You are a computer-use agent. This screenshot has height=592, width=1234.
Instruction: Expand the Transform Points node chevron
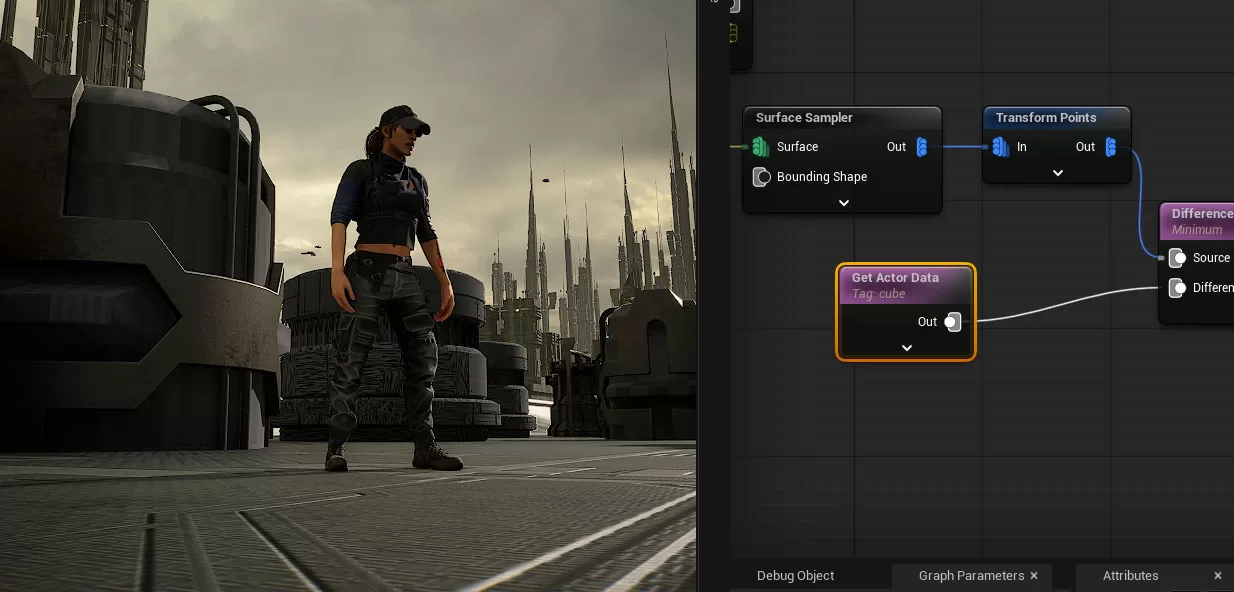tap(1057, 173)
